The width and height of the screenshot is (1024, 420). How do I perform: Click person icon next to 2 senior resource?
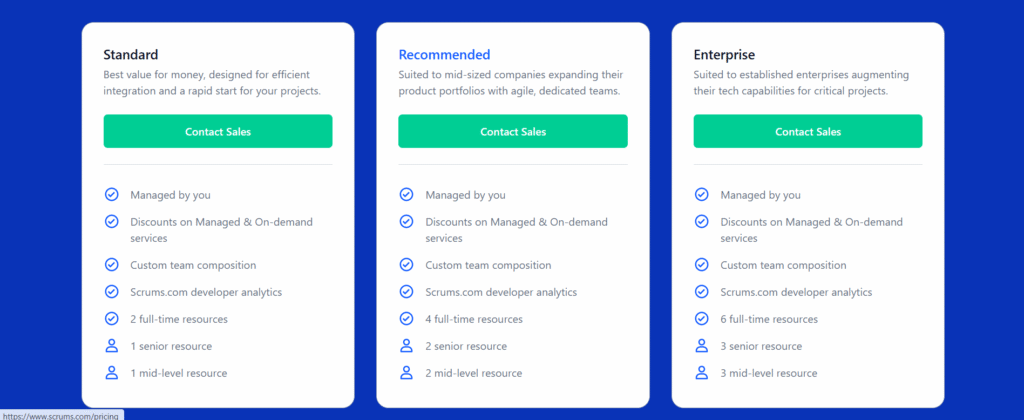(x=406, y=346)
